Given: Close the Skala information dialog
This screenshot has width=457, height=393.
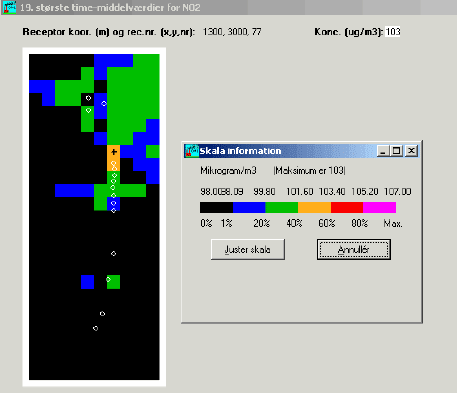Looking at the screenshot, I should pyautogui.click(x=412, y=151).
